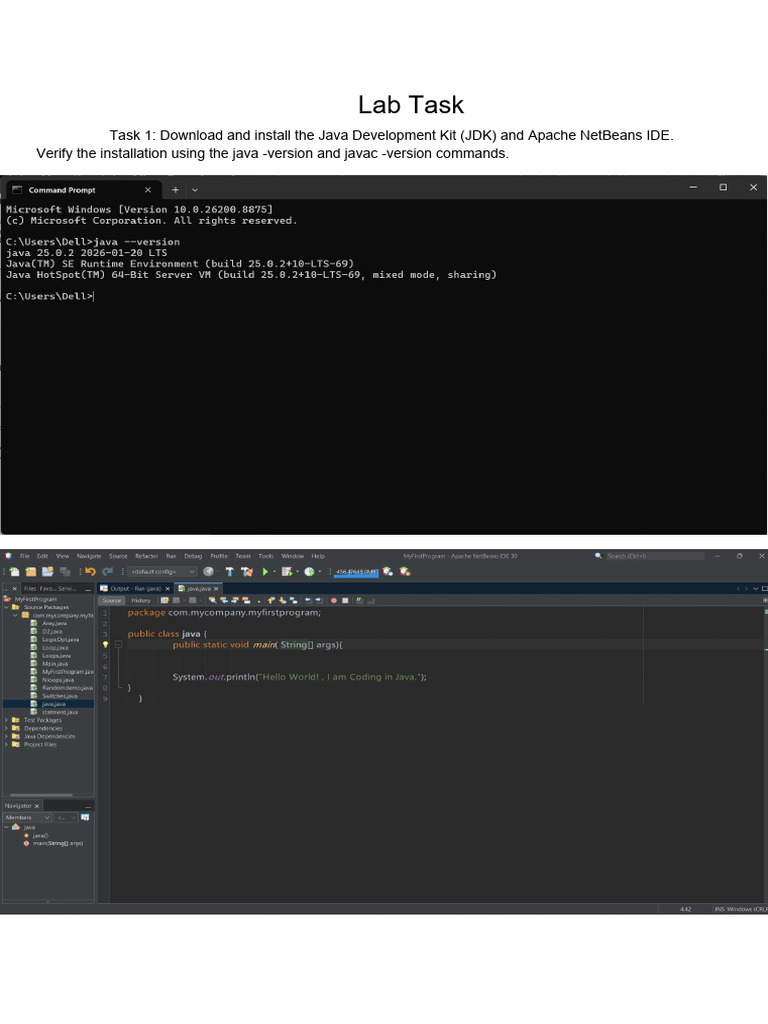768x1024 pixels.
Task: Switch to the Files panel tab
Action: tap(30, 588)
